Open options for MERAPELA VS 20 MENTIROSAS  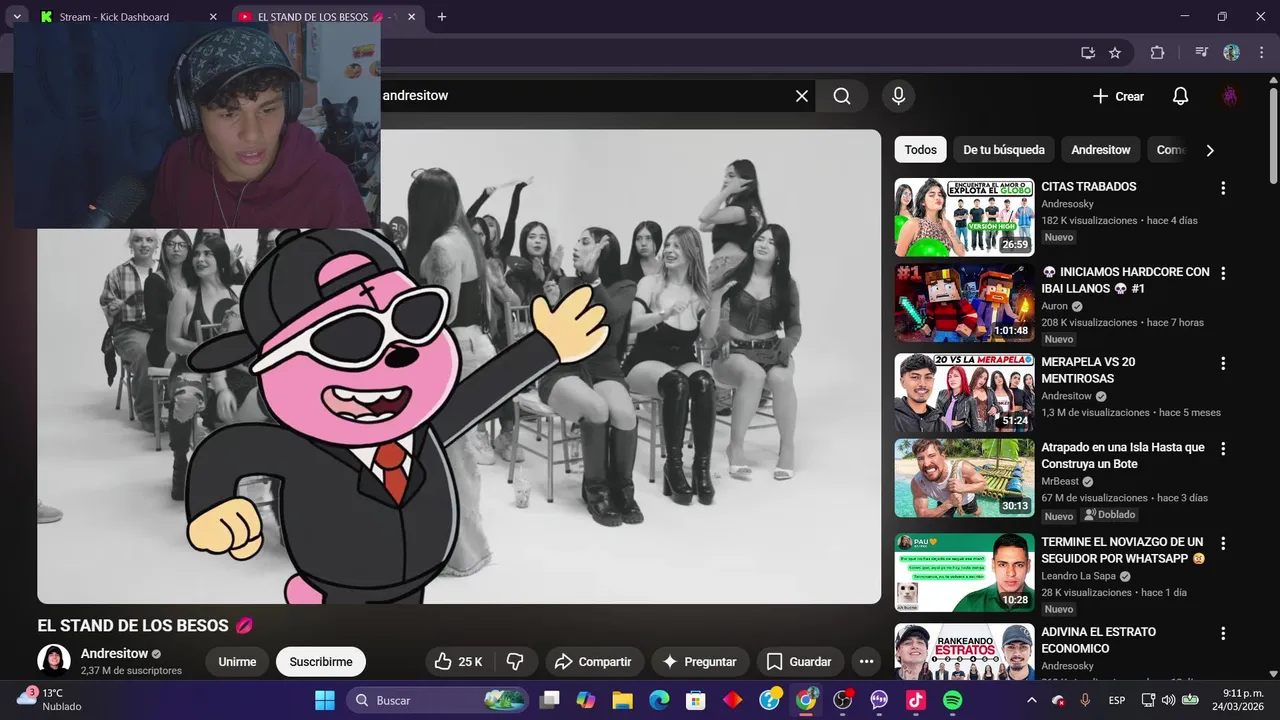coord(1222,363)
